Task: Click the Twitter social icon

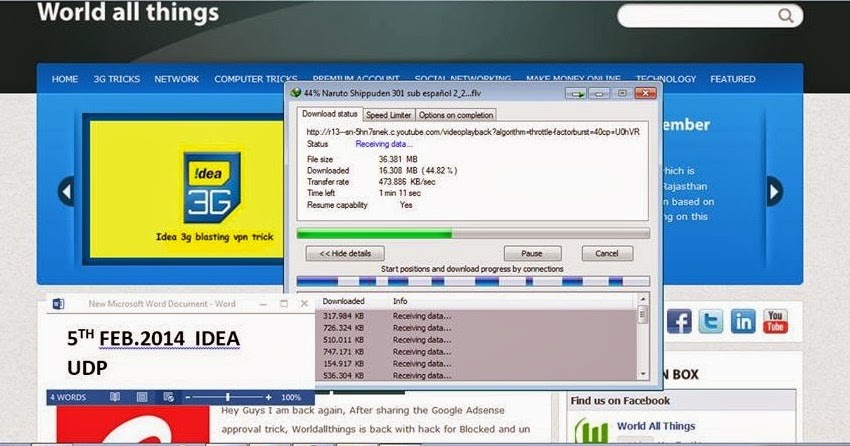Action: 711,321
